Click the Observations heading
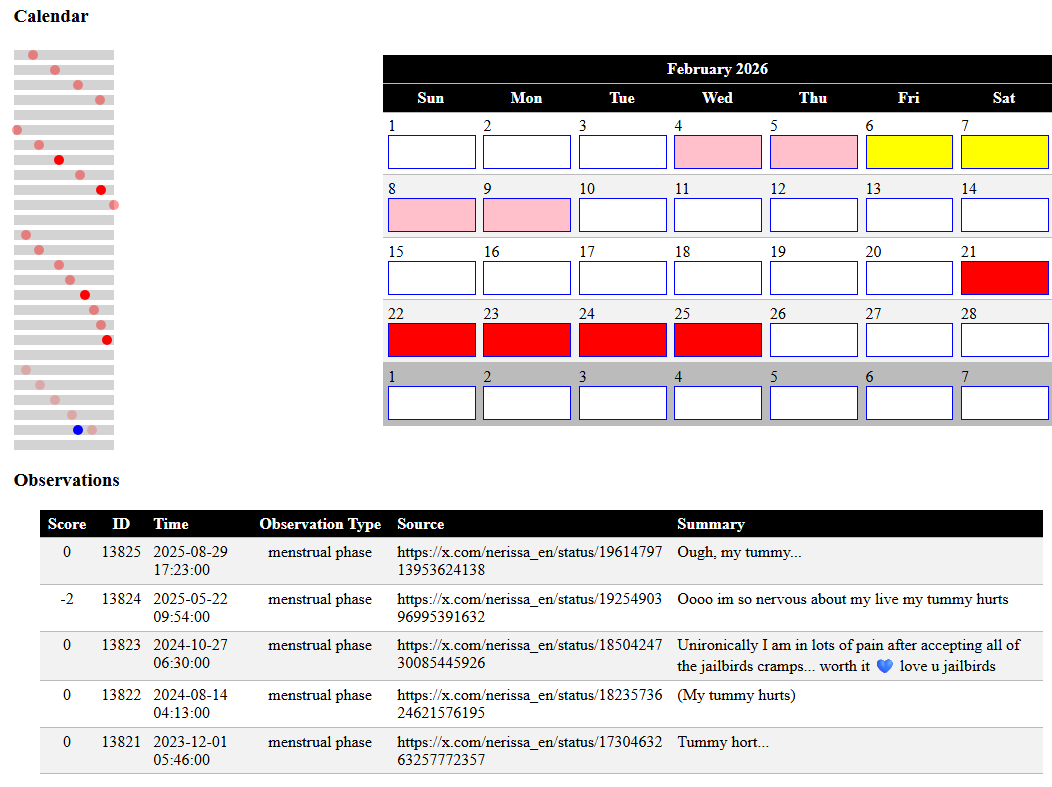This screenshot has width=1052, height=787. (66, 480)
